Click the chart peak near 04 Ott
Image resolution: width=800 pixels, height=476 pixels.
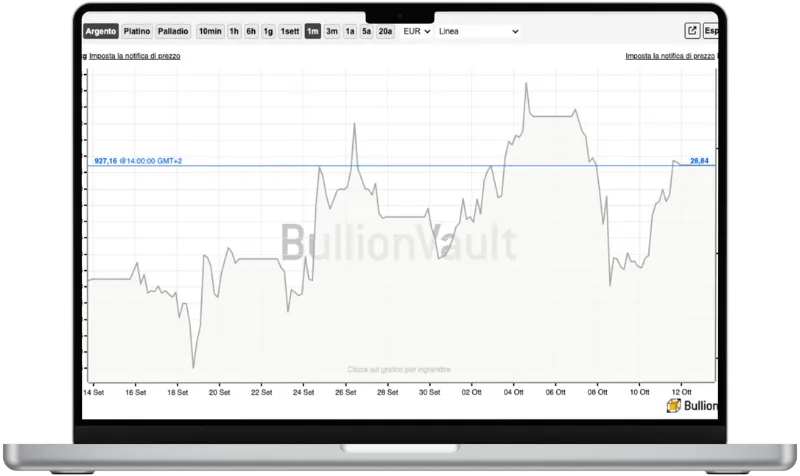point(526,83)
